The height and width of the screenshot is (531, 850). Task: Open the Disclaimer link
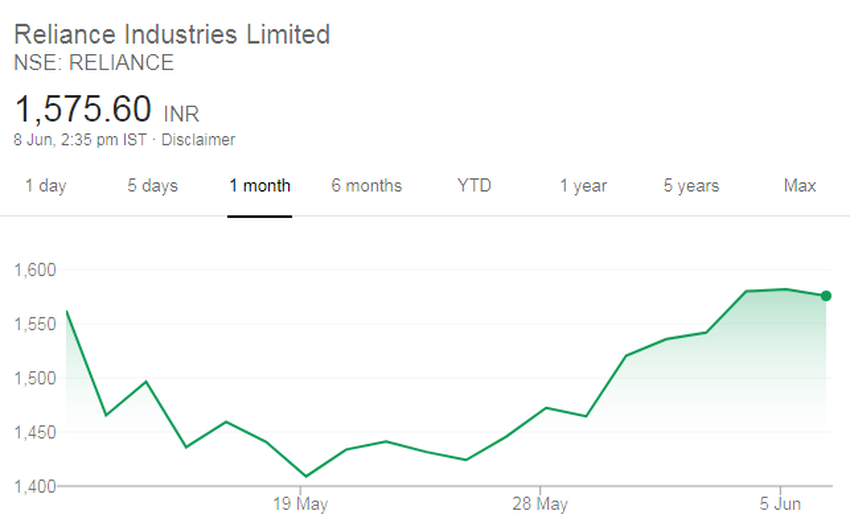(198, 140)
